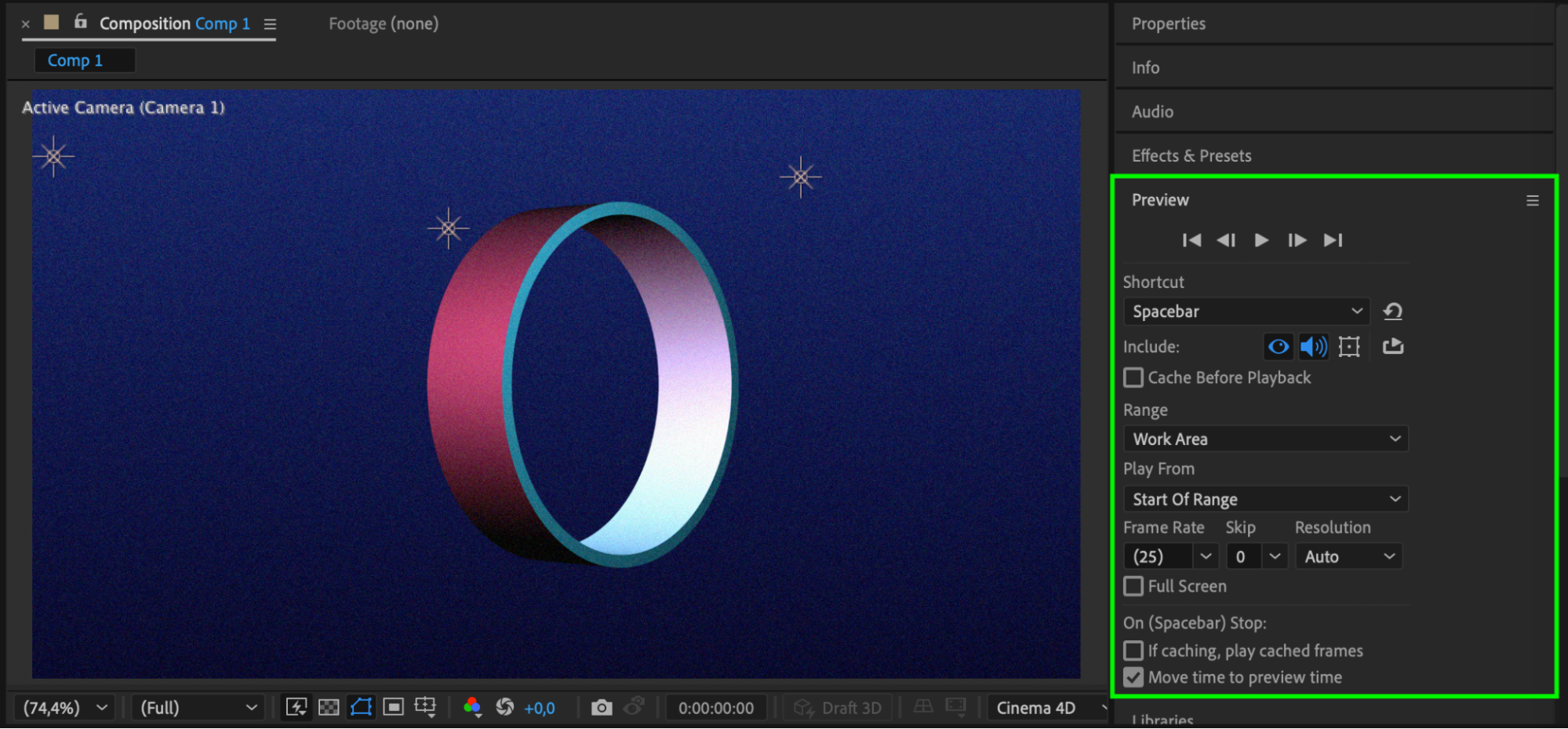The width and height of the screenshot is (1568, 729).
Task: Reset the preview shortcut settings
Action: click(x=1392, y=312)
